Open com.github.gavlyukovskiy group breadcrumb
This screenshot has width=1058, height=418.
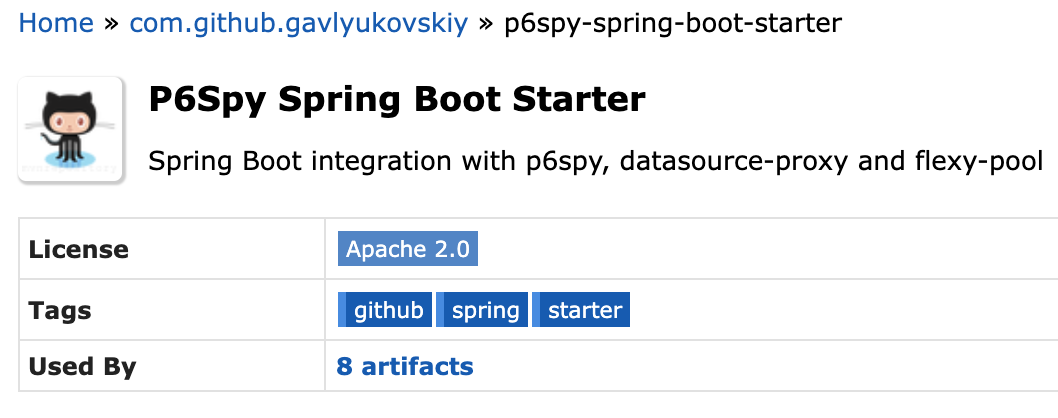coord(298,24)
